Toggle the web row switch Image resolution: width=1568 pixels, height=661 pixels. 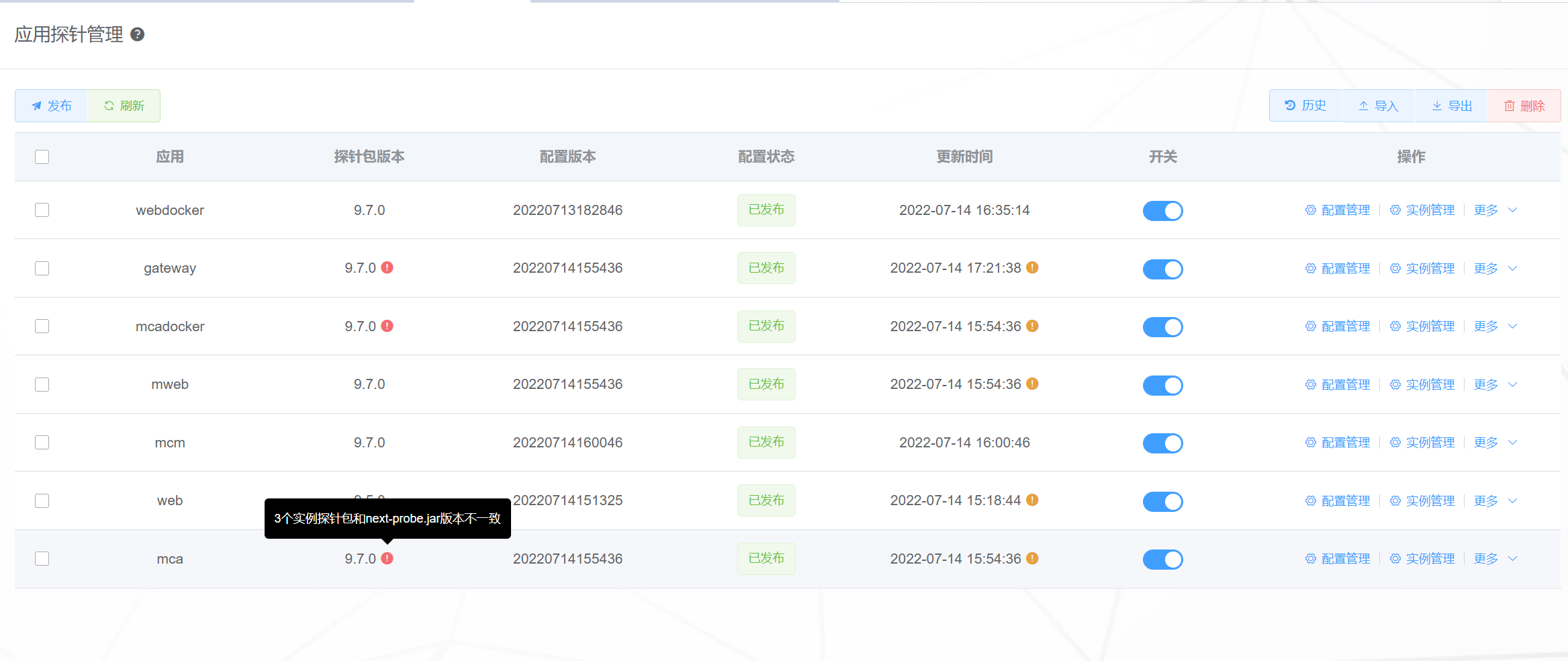tap(1163, 502)
